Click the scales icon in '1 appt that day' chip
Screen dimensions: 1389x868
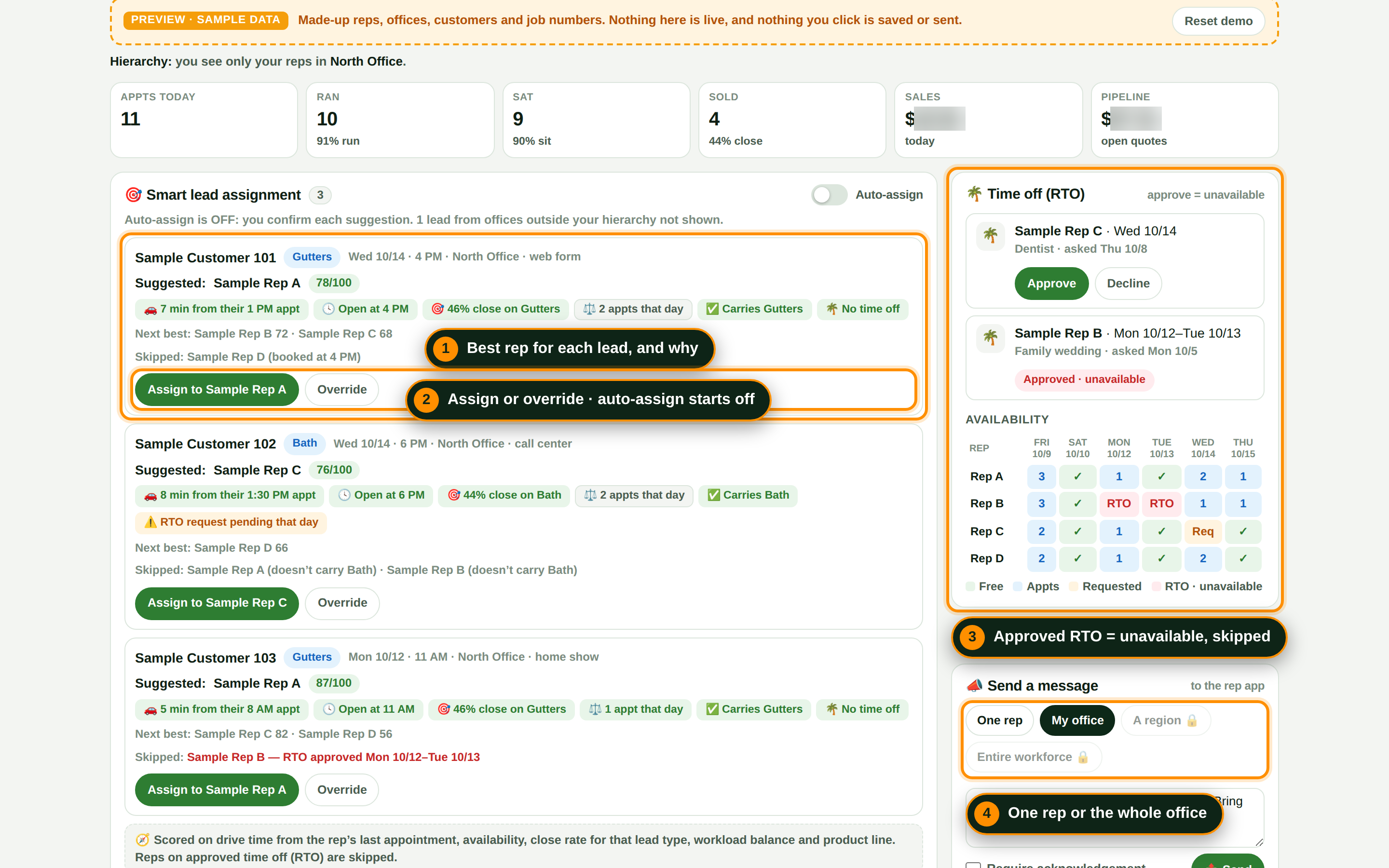coord(595,709)
